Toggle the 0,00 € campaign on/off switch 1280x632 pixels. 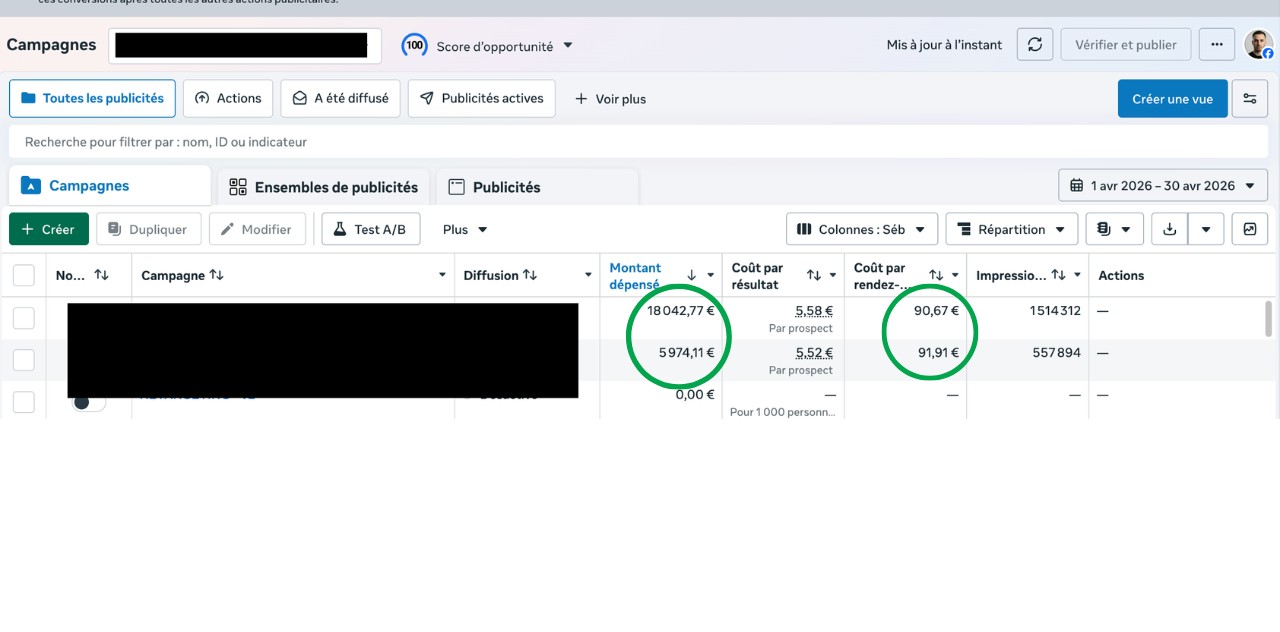tap(89, 402)
